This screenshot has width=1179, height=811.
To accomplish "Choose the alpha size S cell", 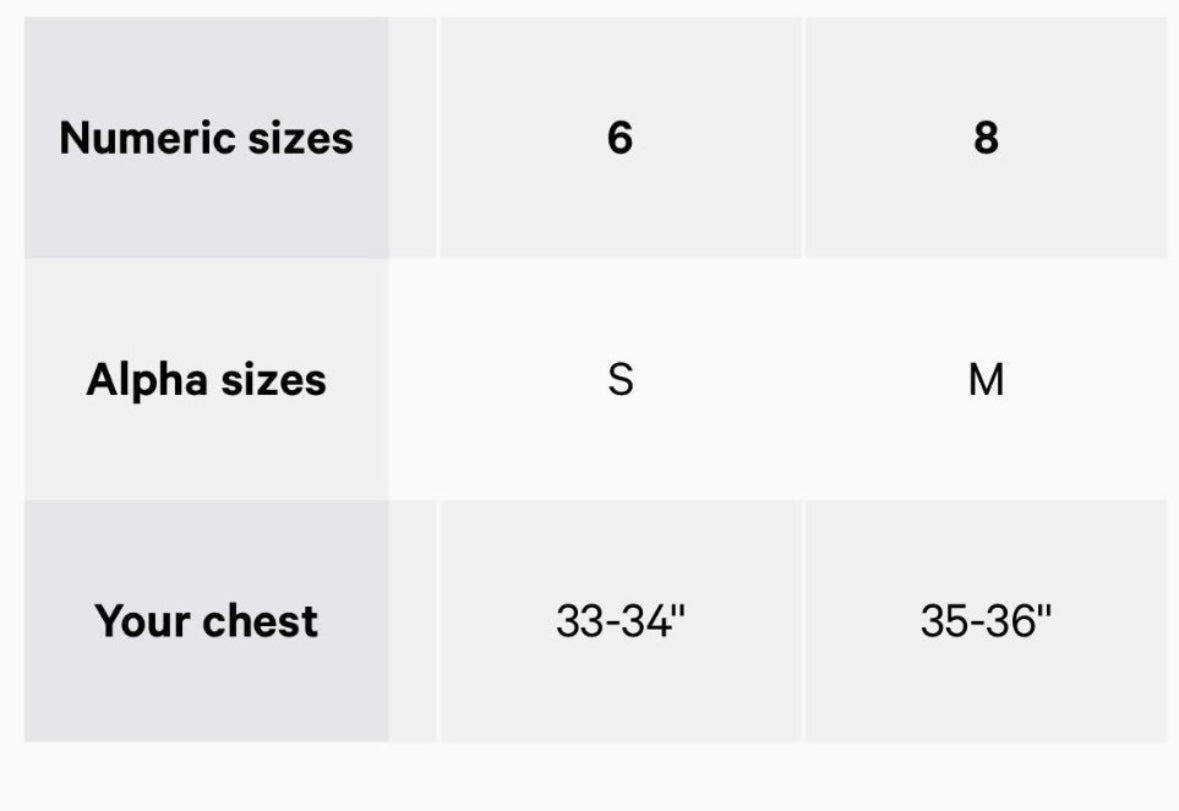I will point(620,380).
